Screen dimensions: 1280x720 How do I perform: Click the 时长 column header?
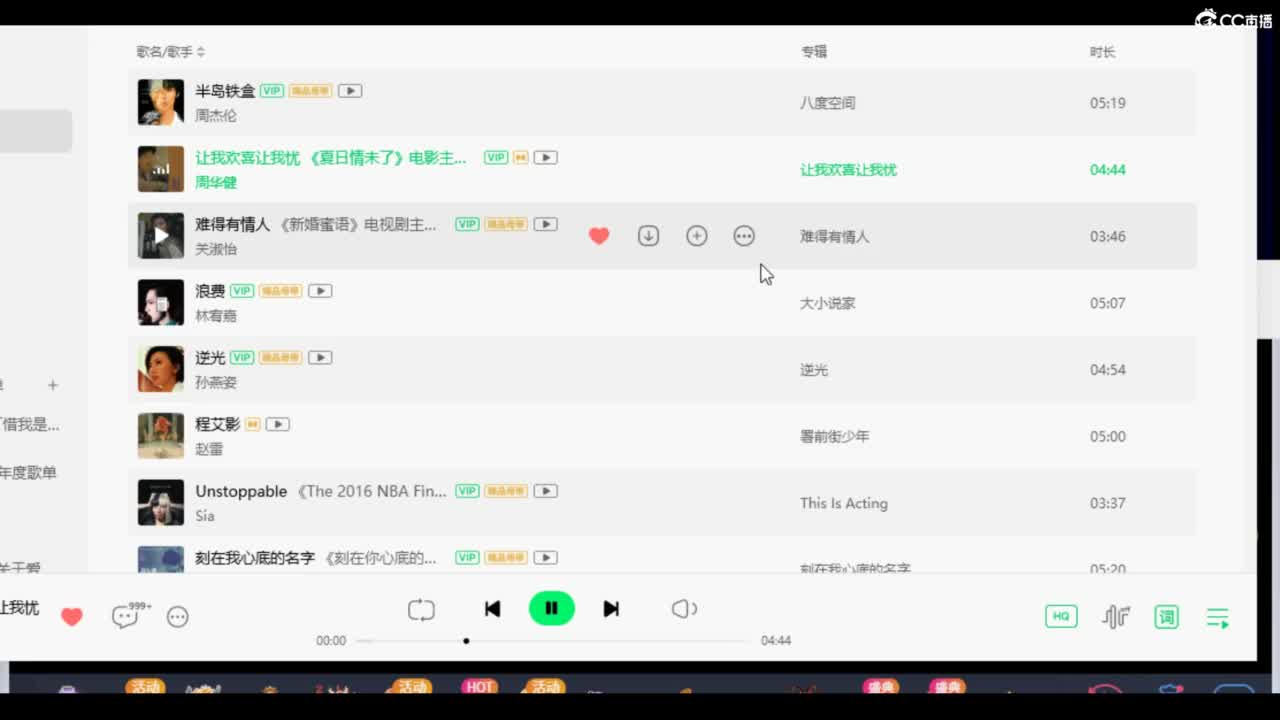(x=1103, y=52)
